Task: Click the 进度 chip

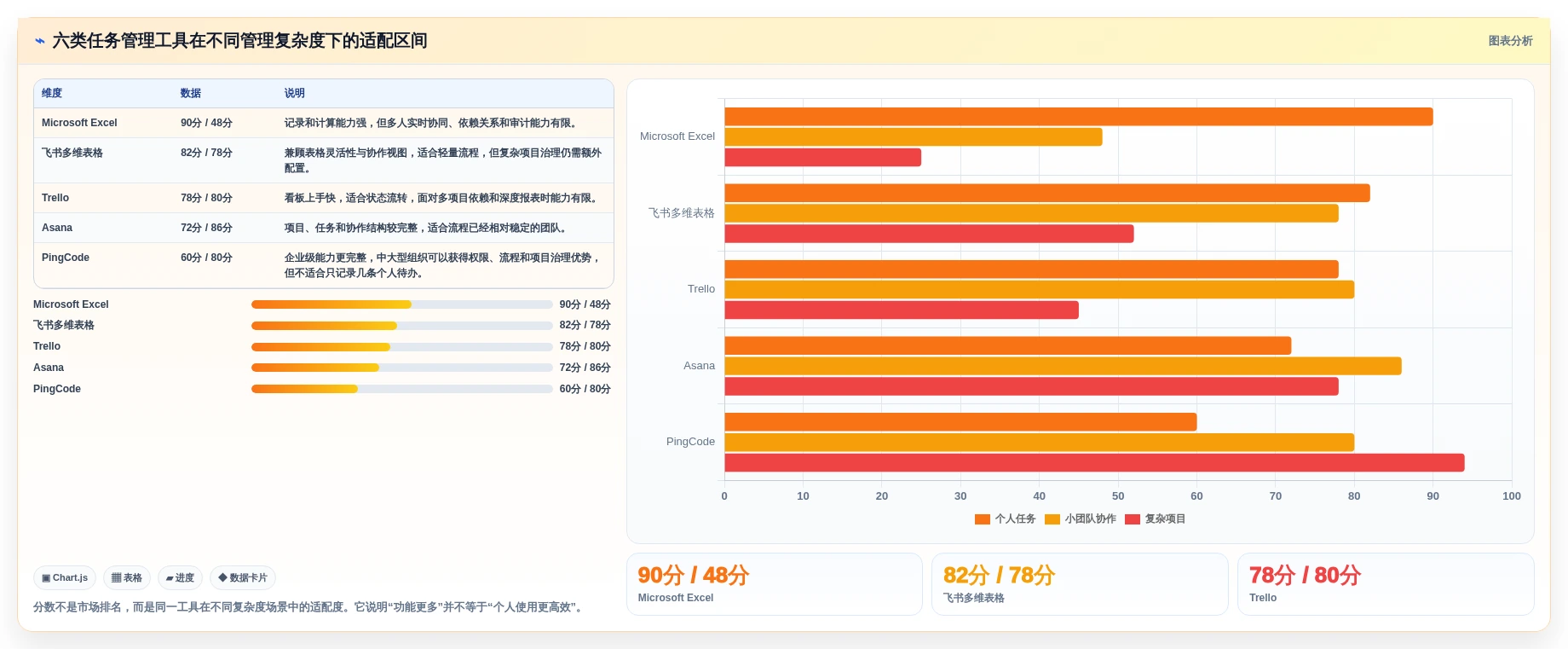Action: point(180,577)
